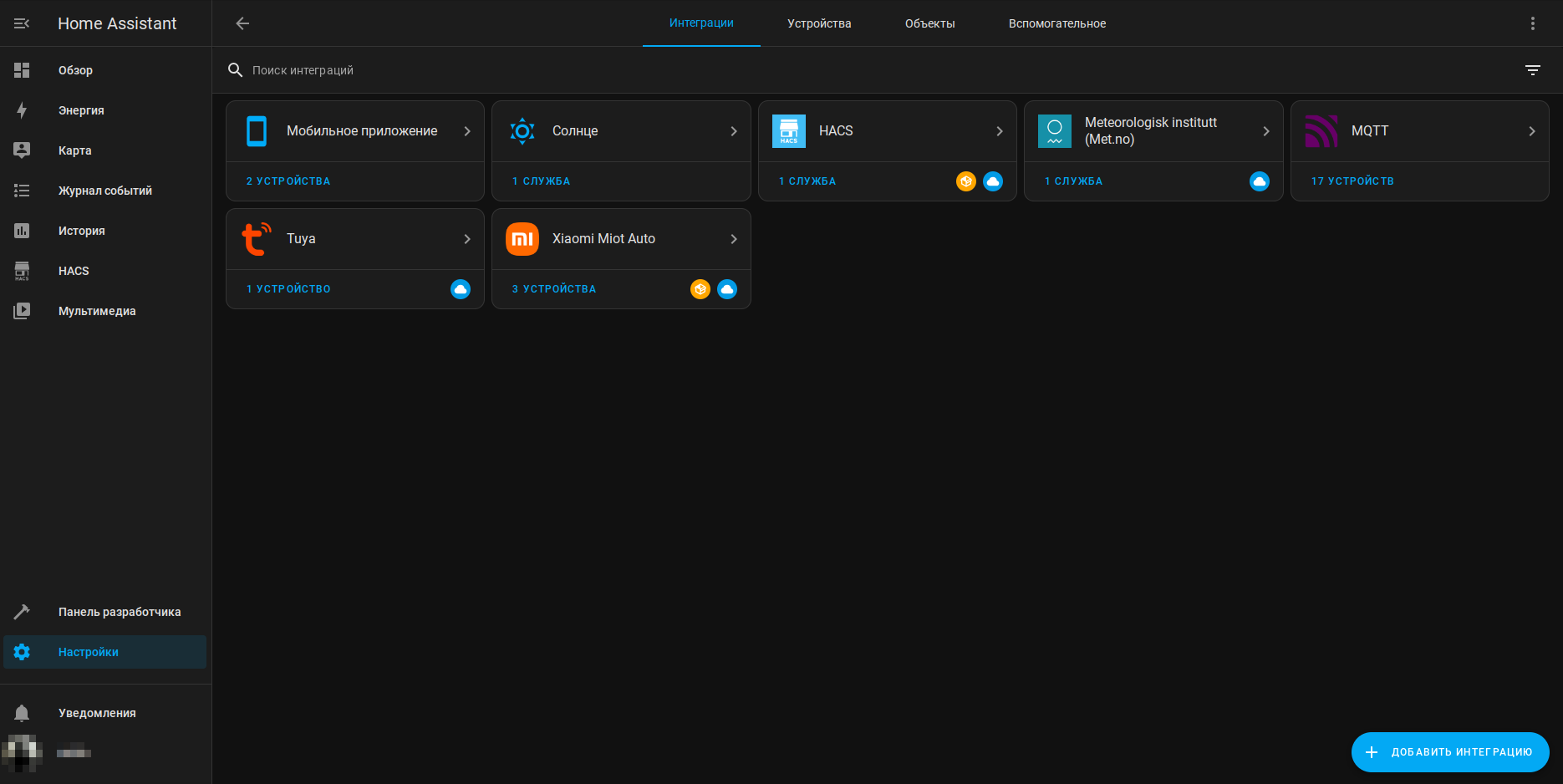The image size is (1563, 784).
Task: Click the Home Assistant title
Action: click(117, 23)
